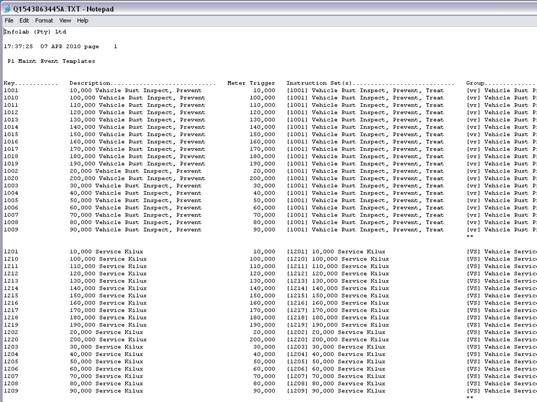Click the [1210] 100,000 Service Hilux instruction
Screen dimensions: 537x402
[x=338, y=259]
